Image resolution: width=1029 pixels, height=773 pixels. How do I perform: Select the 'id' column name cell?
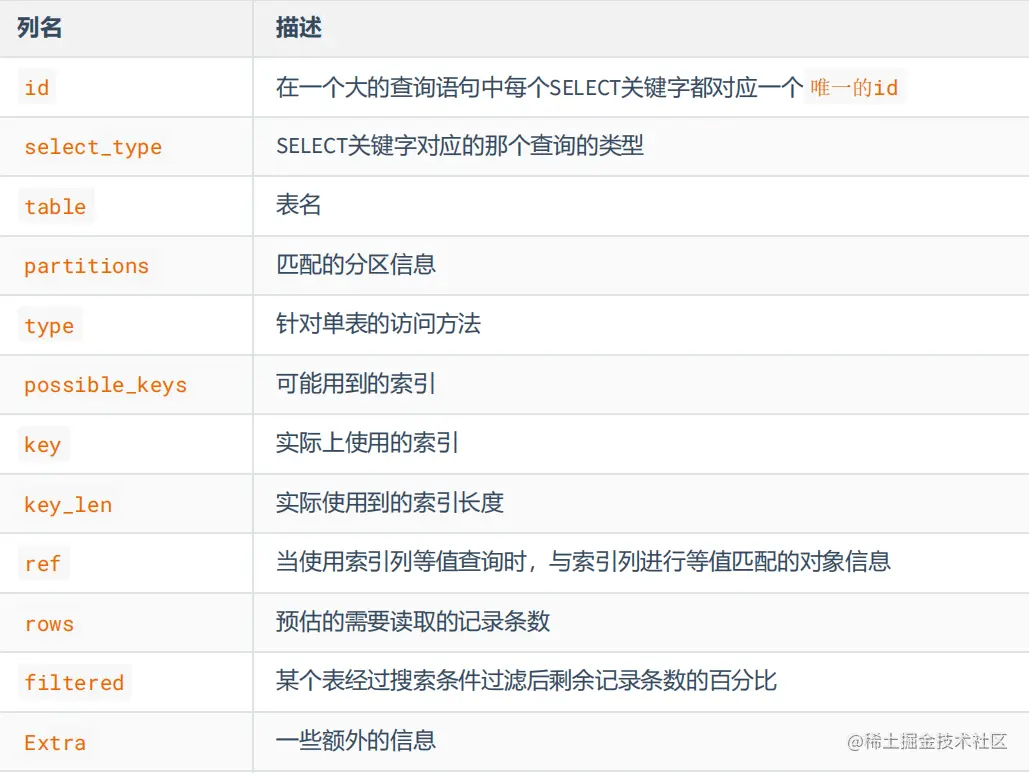tap(37, 87)
